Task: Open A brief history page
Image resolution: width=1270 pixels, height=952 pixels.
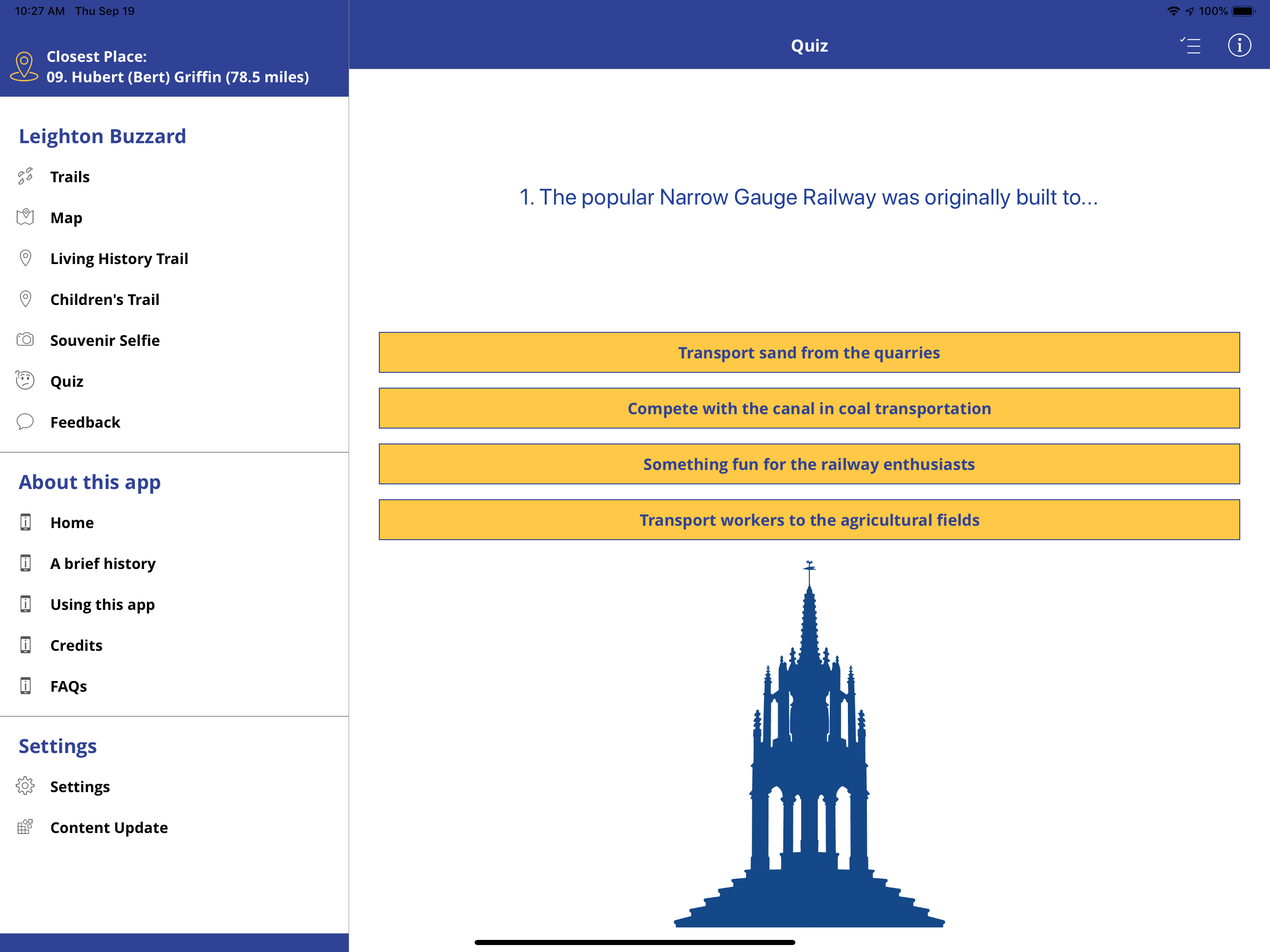Action: 103,563
